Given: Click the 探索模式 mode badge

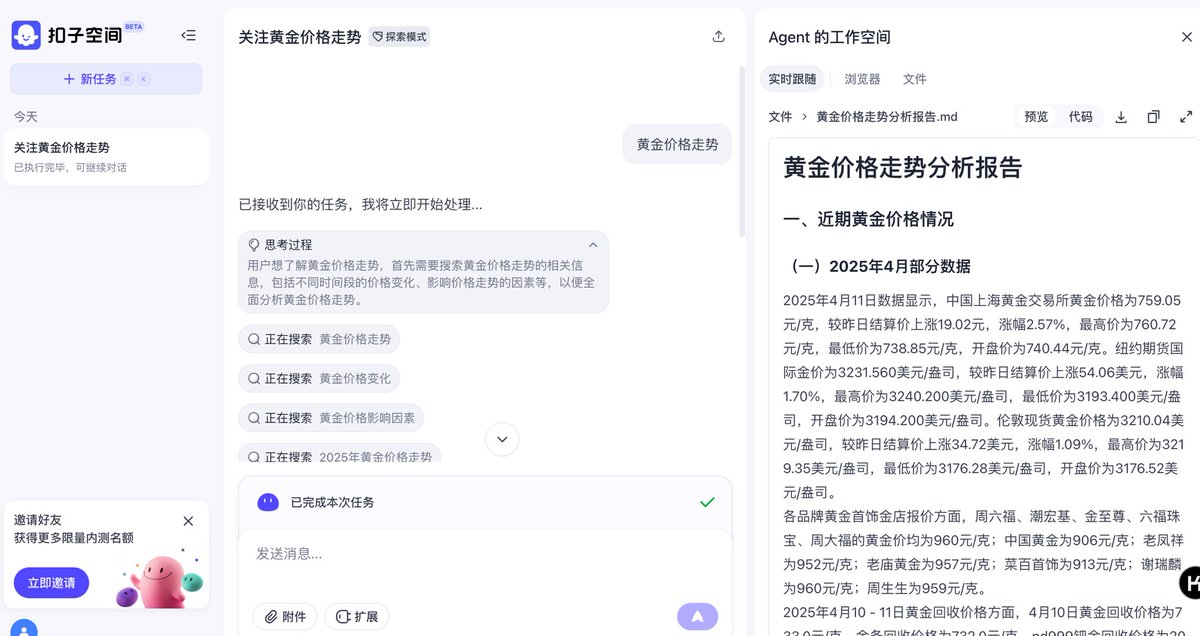Looking at the screenshot, I should tap(399, 37).
